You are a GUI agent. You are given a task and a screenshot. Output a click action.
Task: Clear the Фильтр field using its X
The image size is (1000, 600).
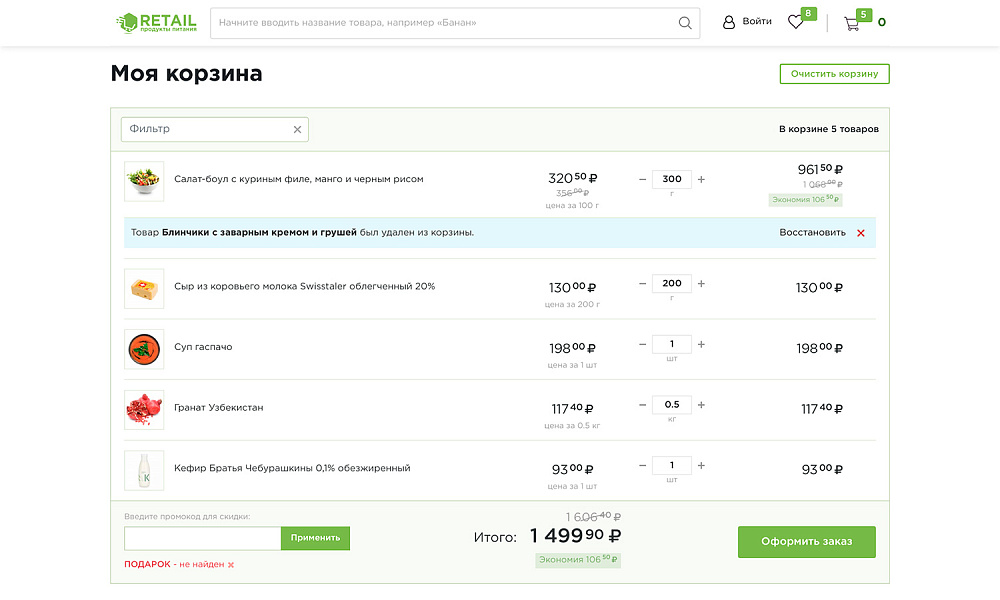click(297, 129)
